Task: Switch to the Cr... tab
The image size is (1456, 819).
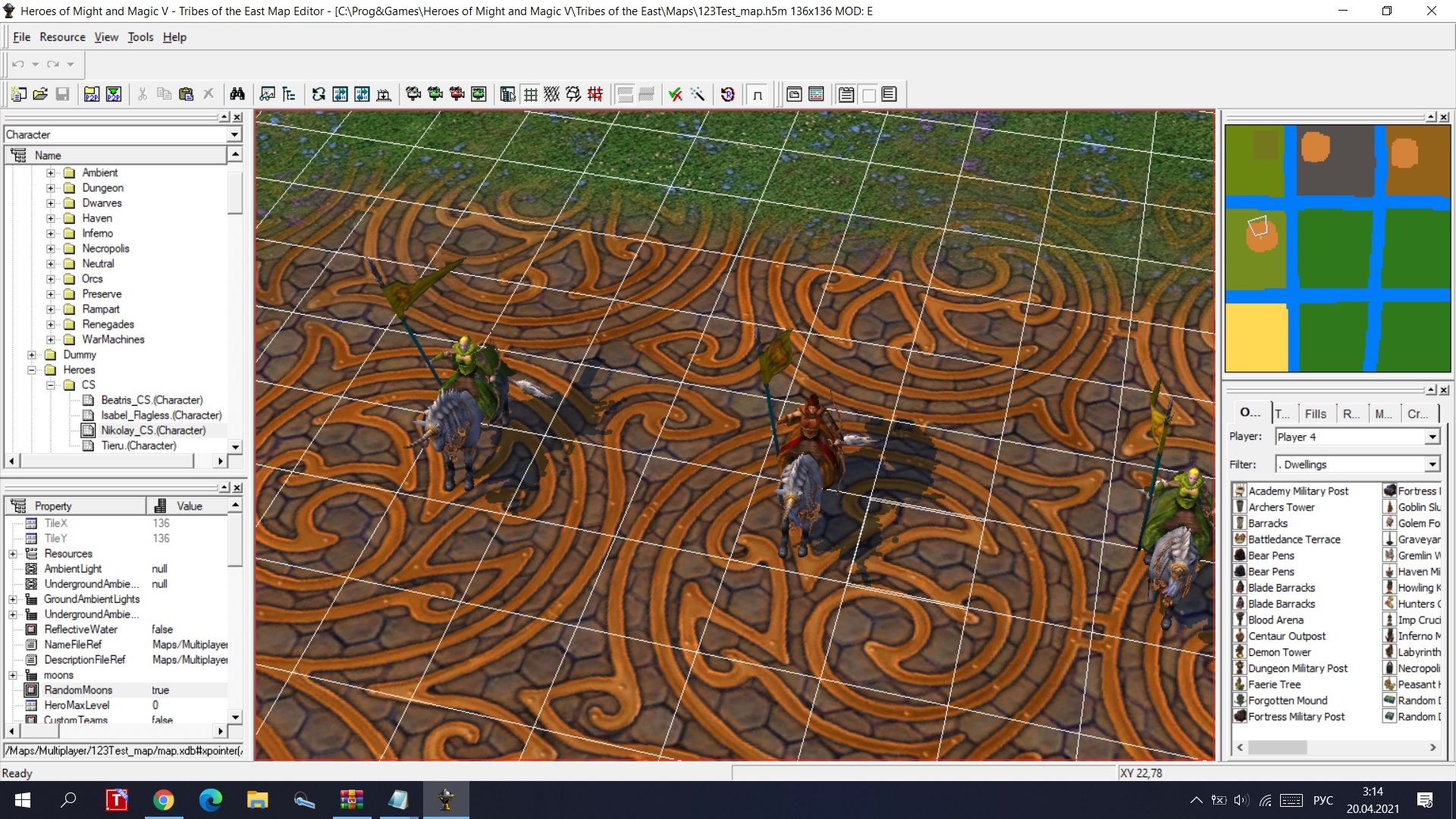Action: (1418, 413)
